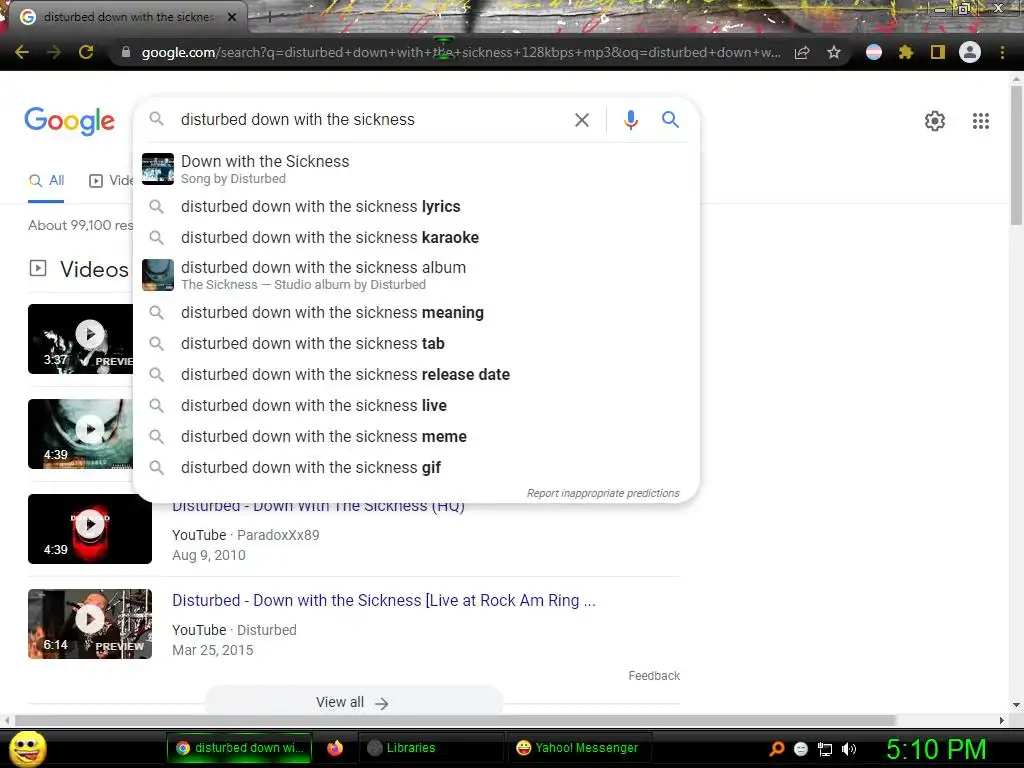Image resolution: width=1024 pixels, height=768 pixels.
Task: Choose the tab suggestion
Action: coord(416,344)
